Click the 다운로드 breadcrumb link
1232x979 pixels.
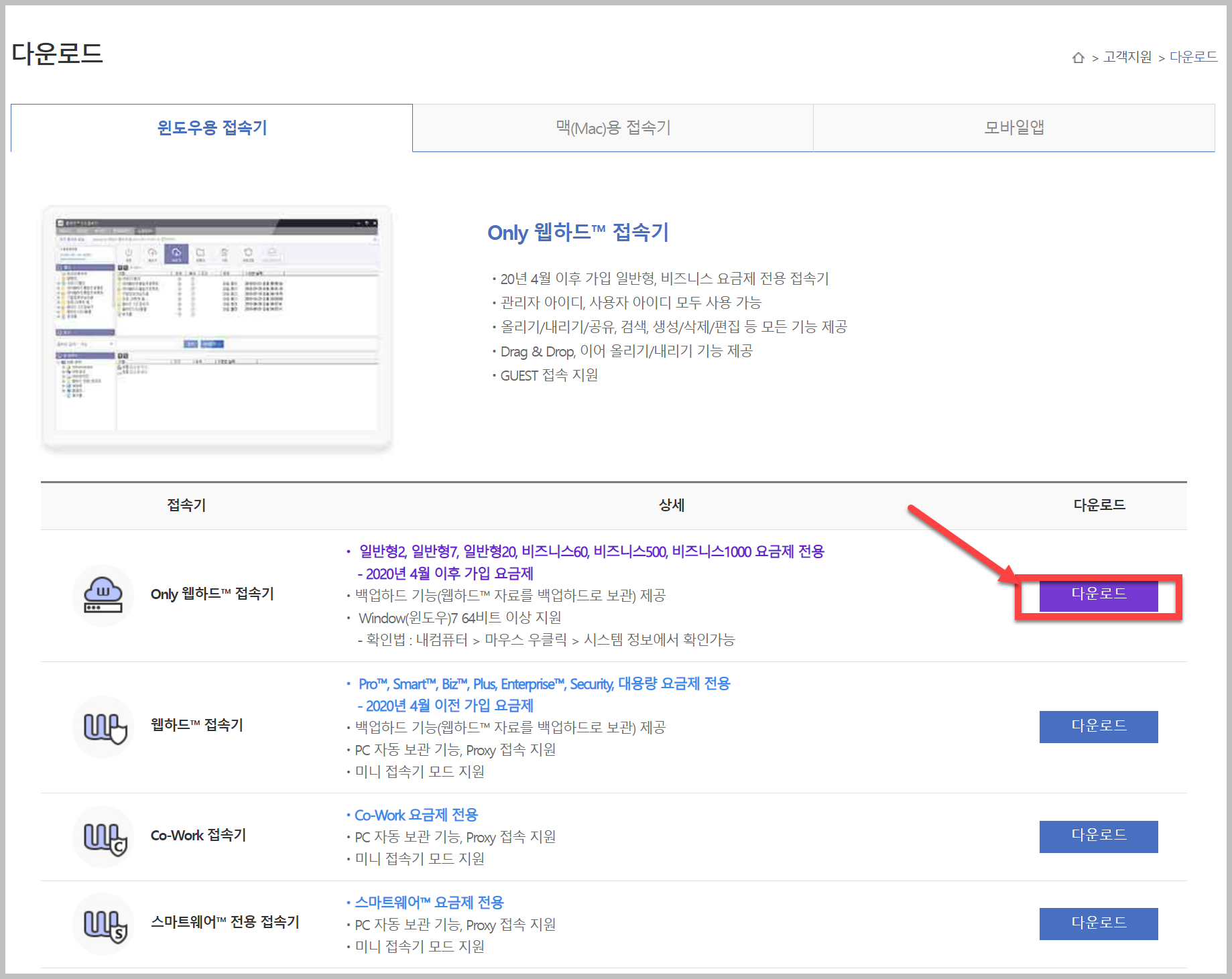coord(1193,58)
